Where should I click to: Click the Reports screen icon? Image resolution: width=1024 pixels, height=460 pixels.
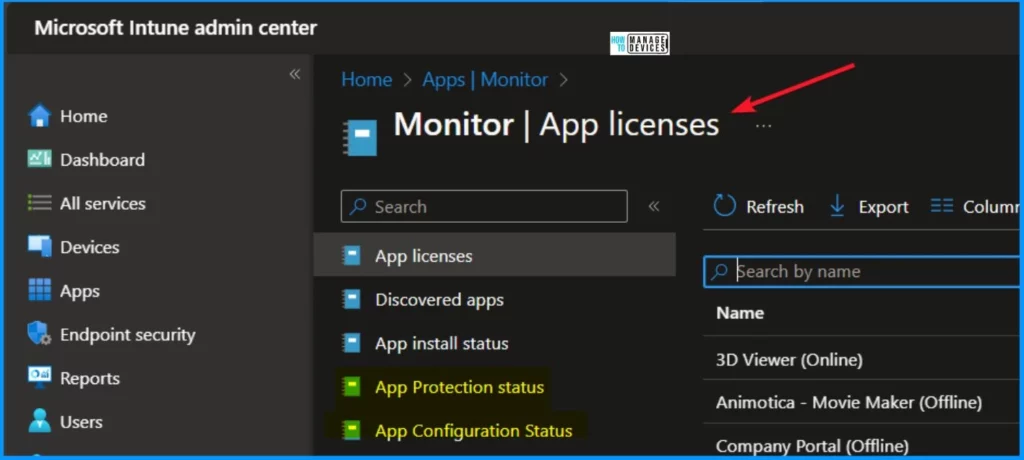pyautogui.click(x=39, y=377)
